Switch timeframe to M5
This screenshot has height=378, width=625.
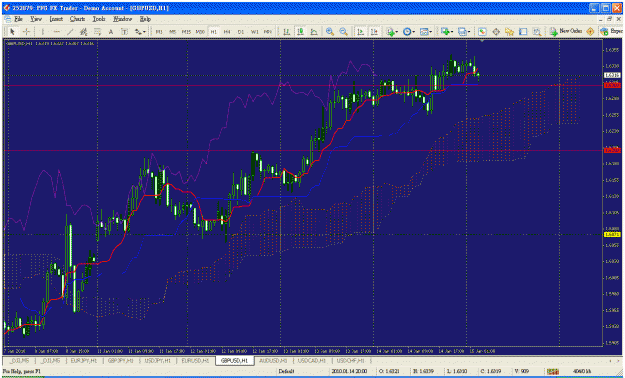point(172,32)
